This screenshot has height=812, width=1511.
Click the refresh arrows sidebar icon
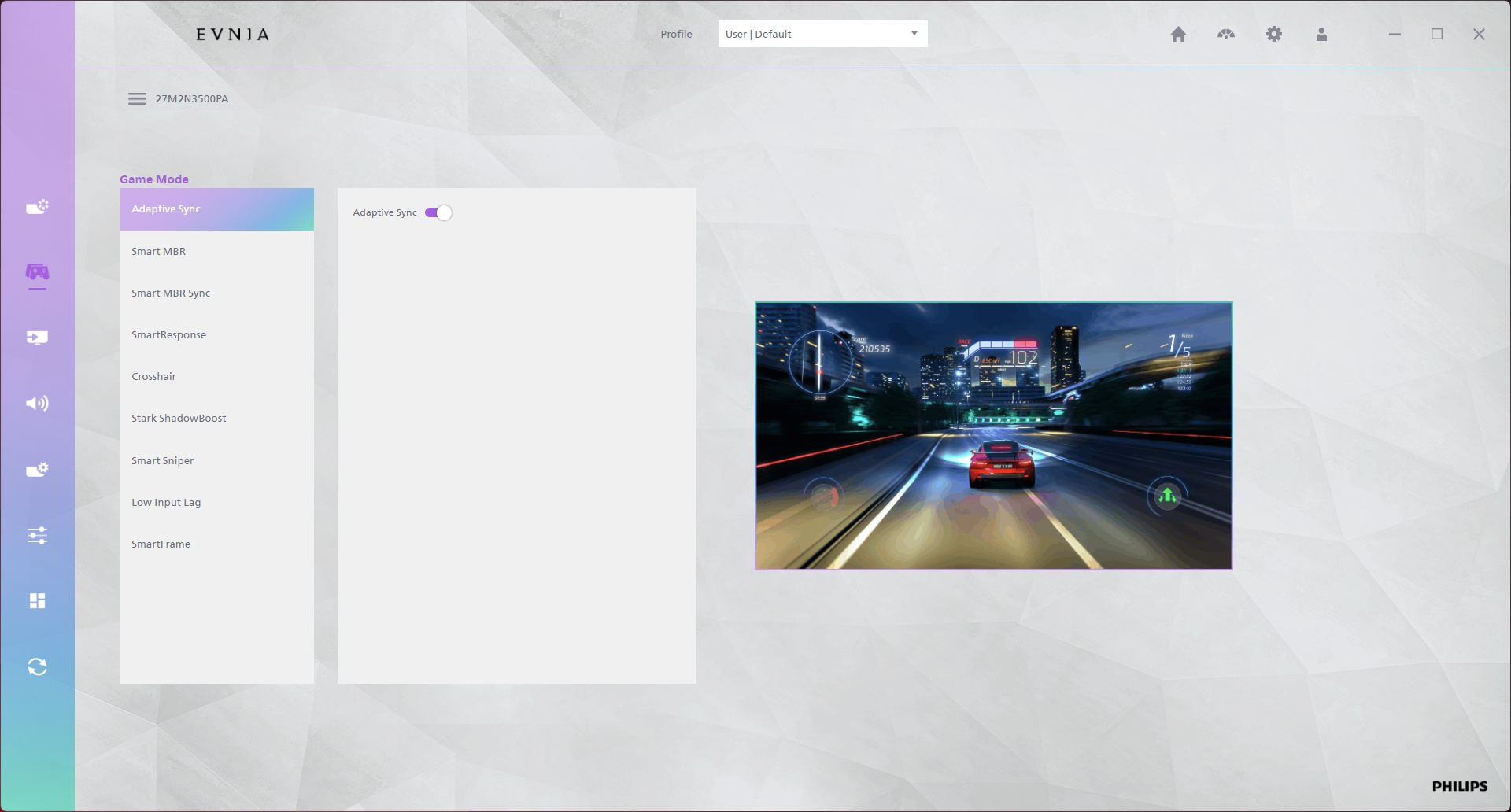(x=37, y=666)
